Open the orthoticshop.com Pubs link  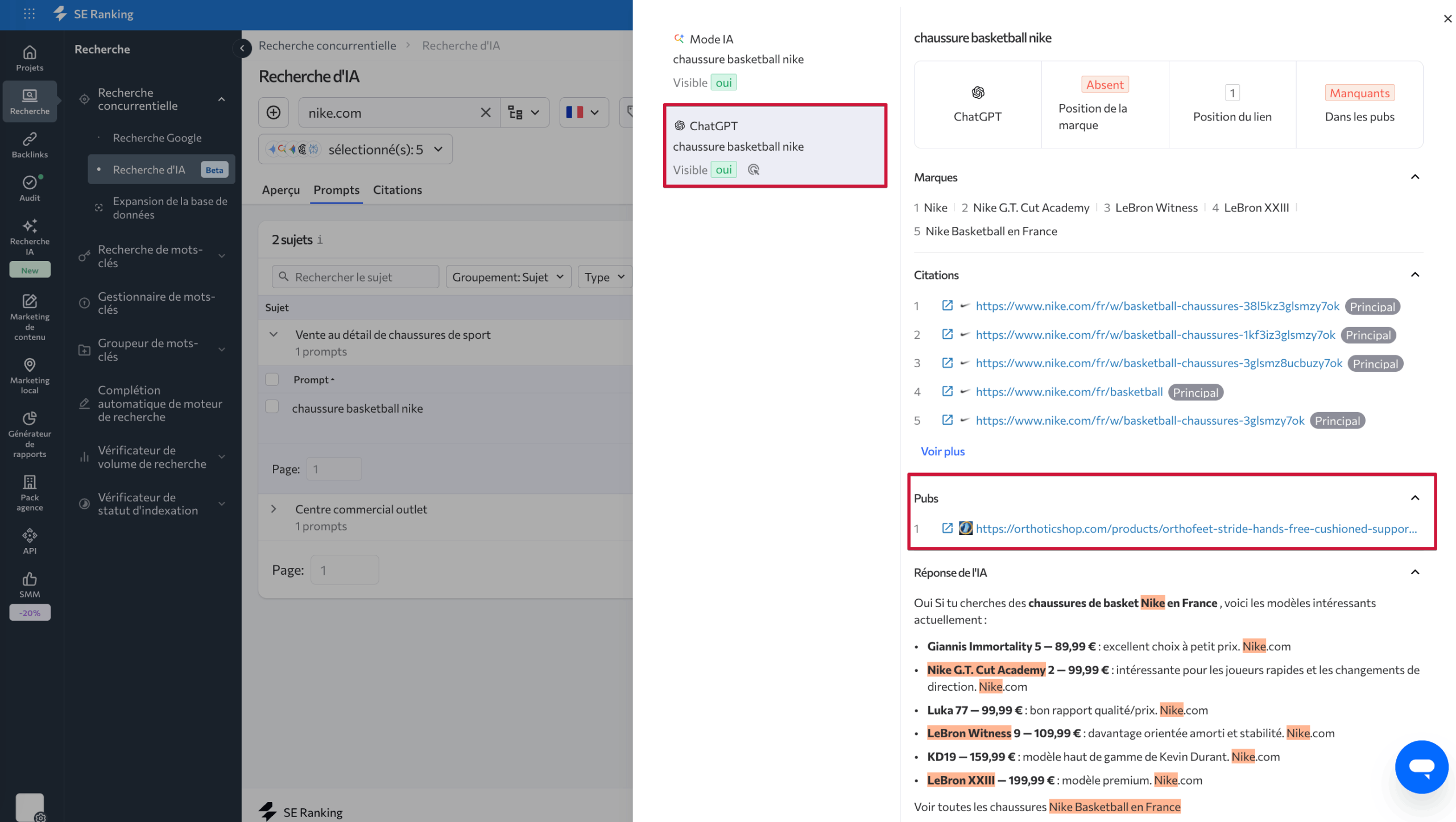pyautogui.click(x=1196, y=528)
